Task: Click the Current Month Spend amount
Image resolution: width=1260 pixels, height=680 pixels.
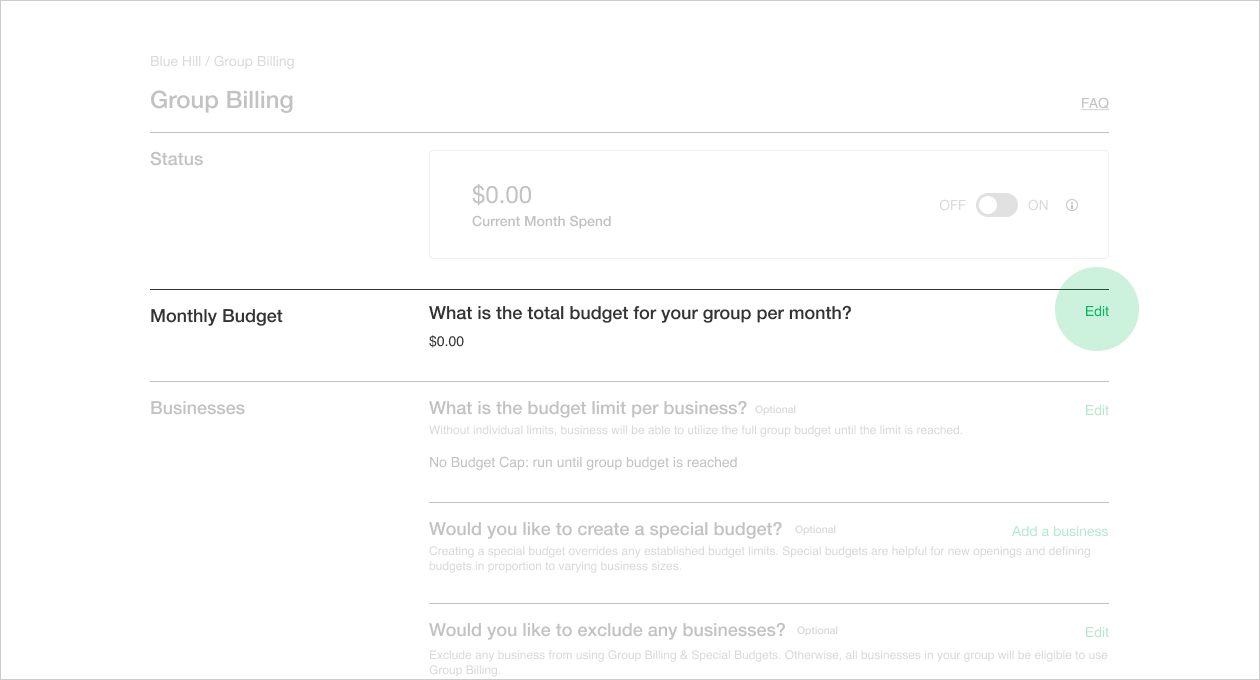Action: tap(502, 194)
